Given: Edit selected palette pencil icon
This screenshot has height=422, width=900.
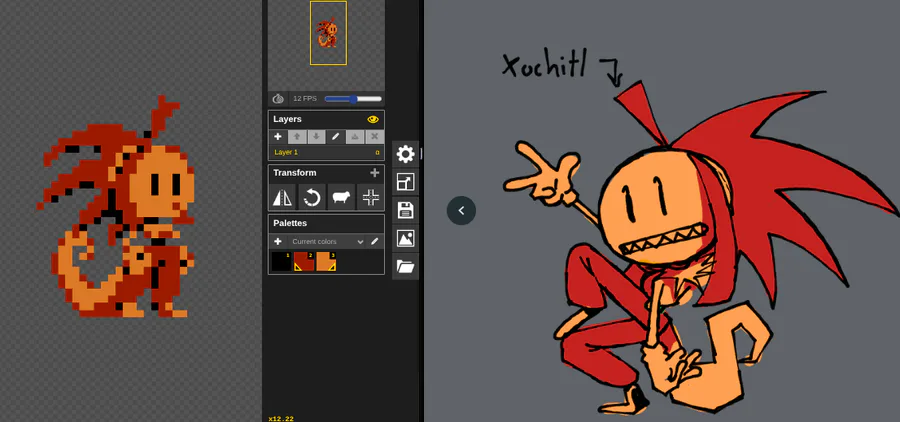Looking at the screenshot, I should 375,242.
